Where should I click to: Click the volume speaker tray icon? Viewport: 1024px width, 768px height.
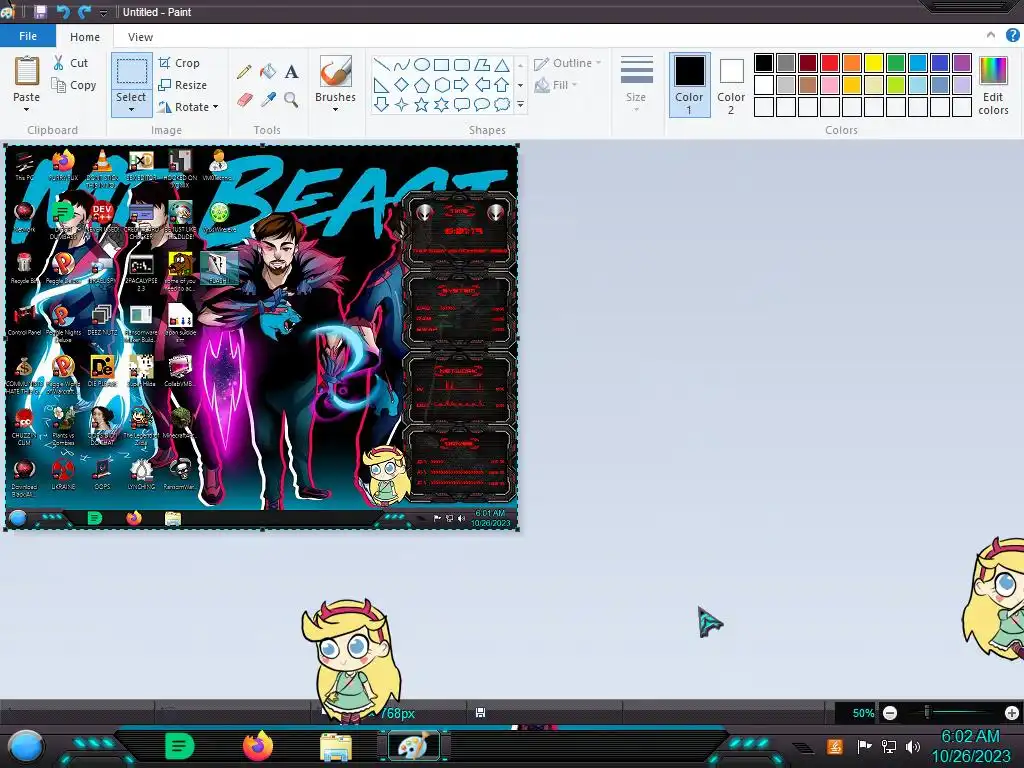point(913,746)
